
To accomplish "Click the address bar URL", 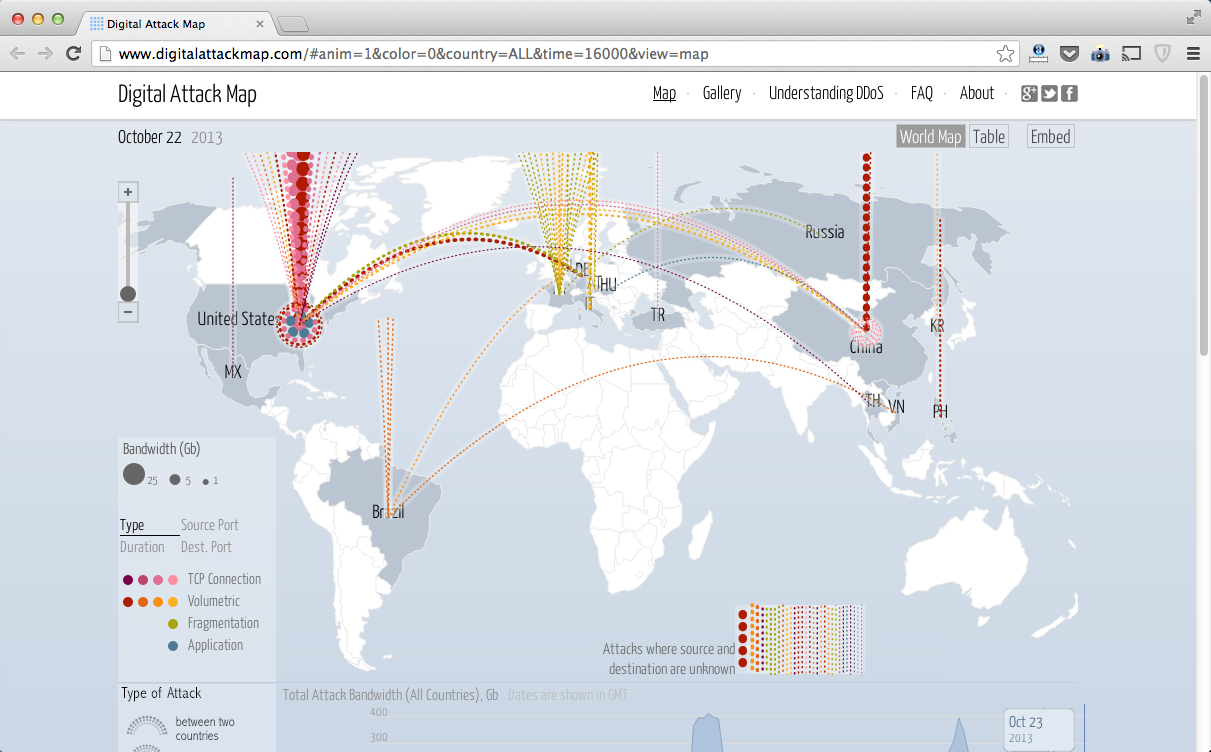I will pyautogui.click(x=414, y=54).
